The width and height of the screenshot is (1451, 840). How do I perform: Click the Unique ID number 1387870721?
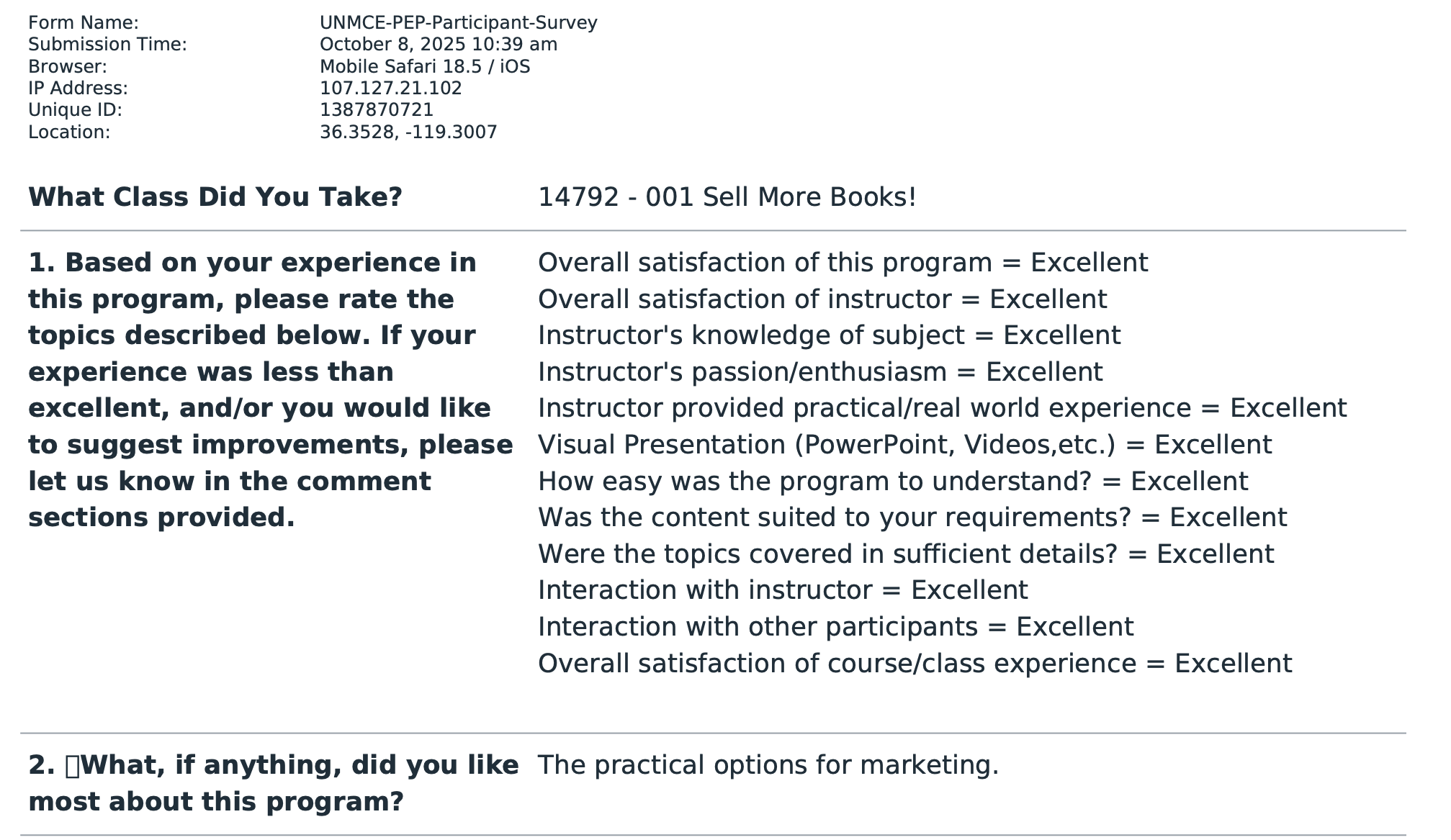[376, 110]
